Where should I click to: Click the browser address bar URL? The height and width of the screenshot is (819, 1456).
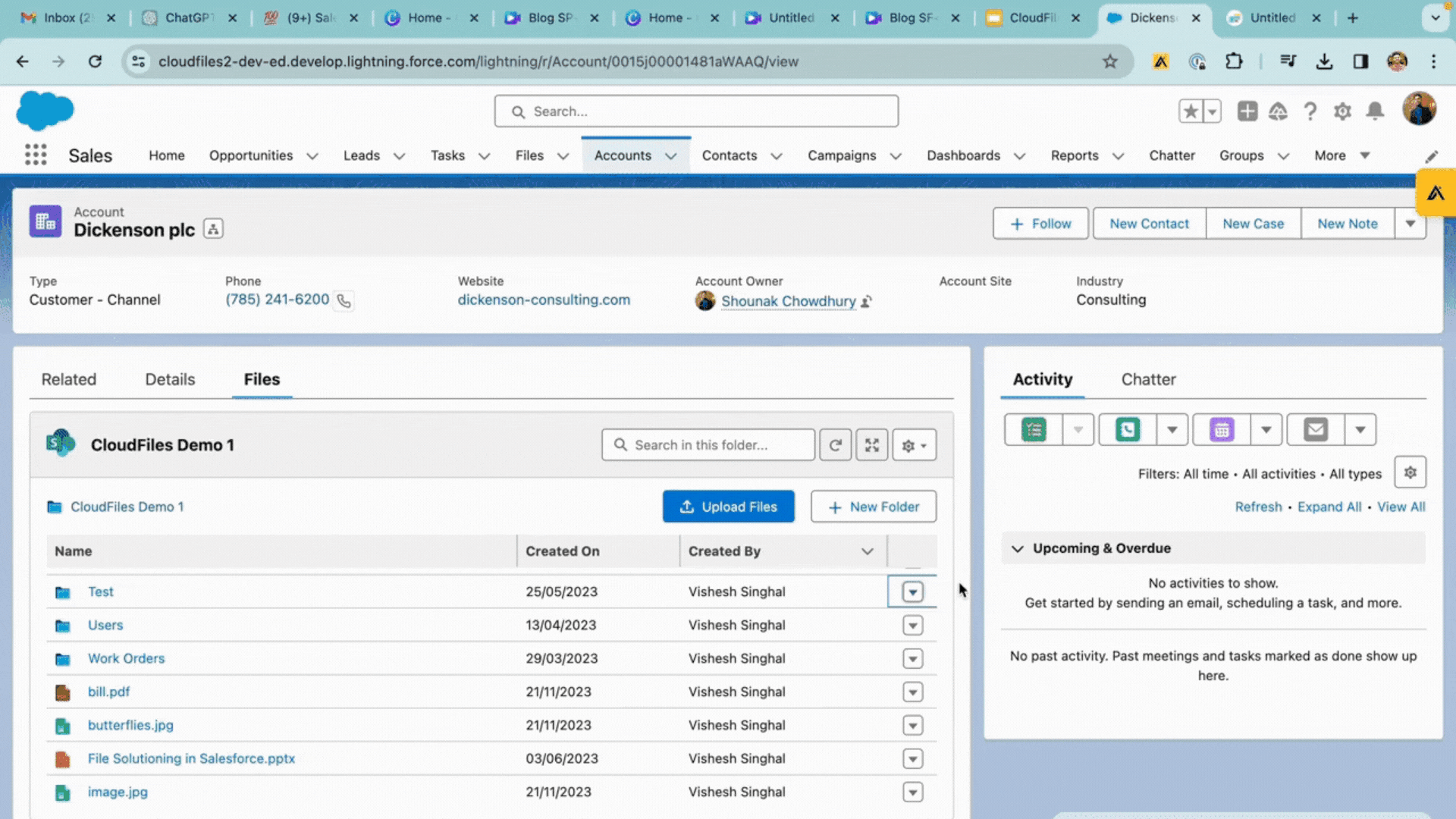pos(478,61)
